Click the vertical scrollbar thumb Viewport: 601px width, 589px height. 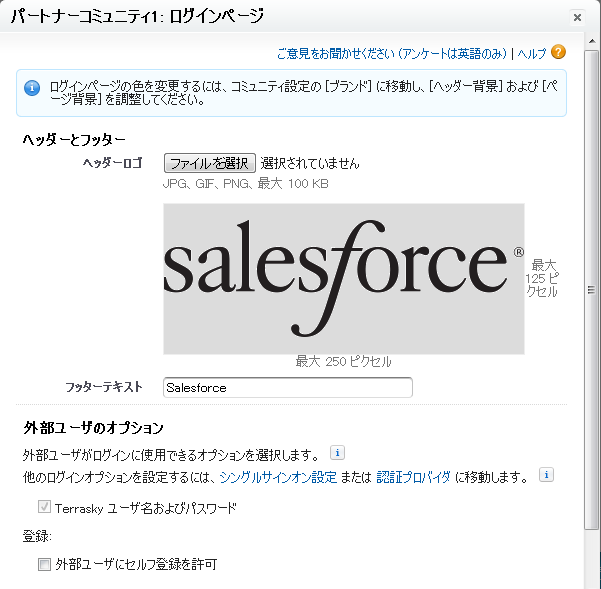point(591,290)
